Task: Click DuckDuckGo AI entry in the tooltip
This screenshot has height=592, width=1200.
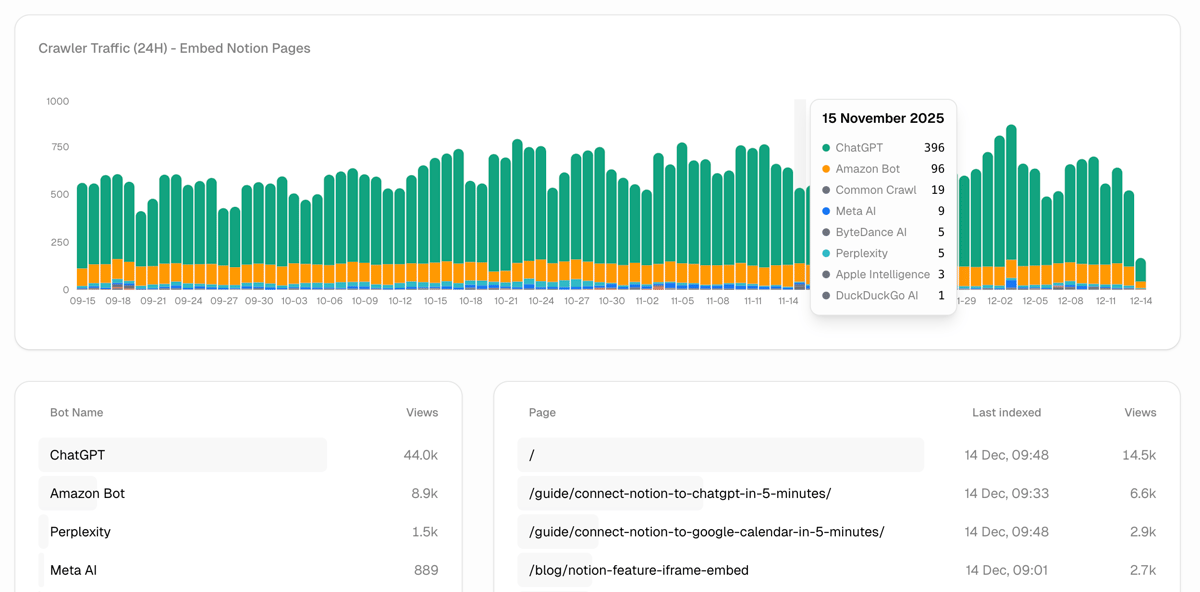Action: (876, 296)
